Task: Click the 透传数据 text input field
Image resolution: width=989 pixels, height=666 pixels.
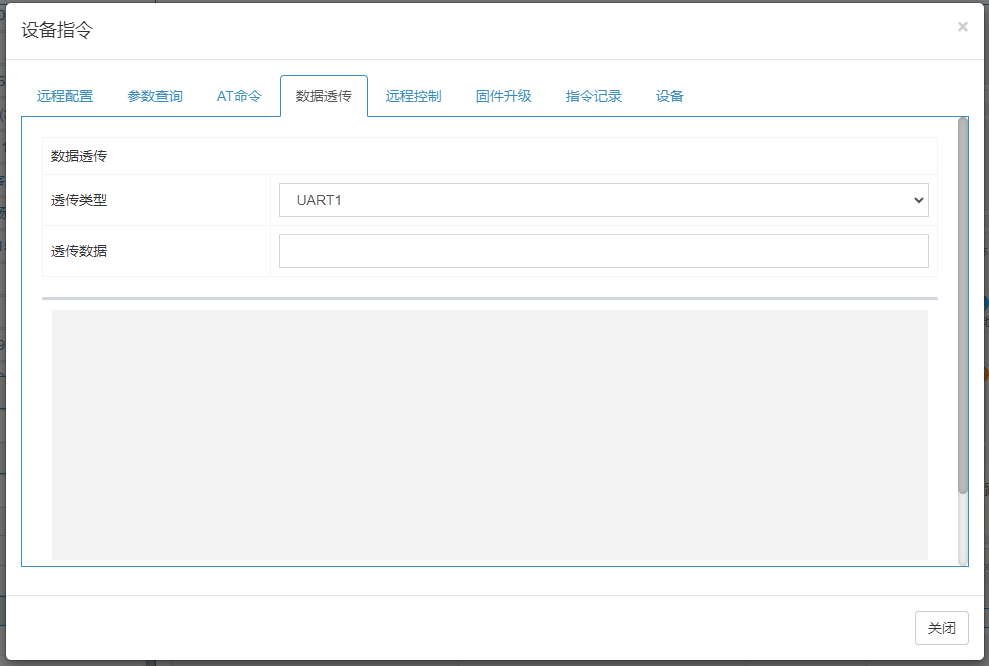Action: tap(603, 251)
